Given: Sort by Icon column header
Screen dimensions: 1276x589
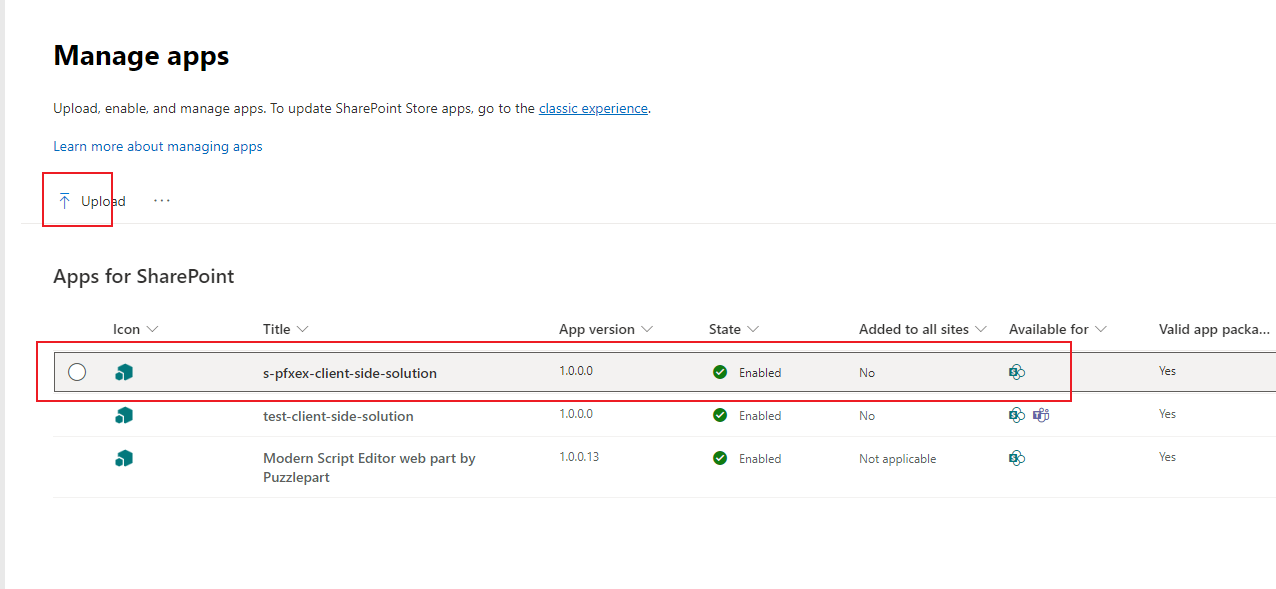Looking at the screenshot, I should (136, 329).
